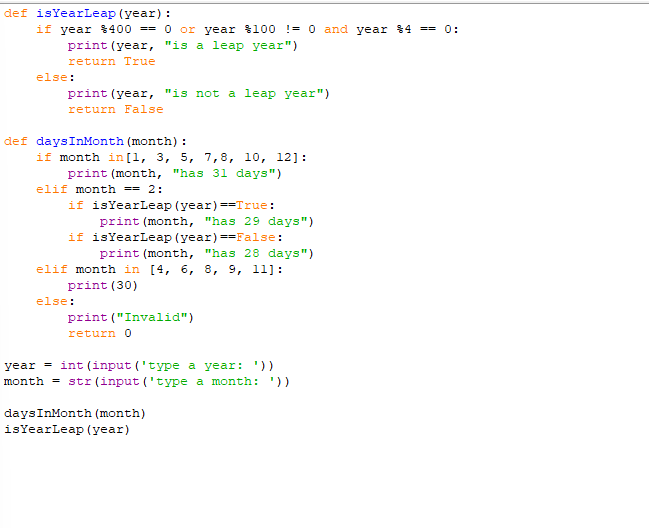Click the line 'def isYearLeap(year):'
Image resolution: width=649 pixels, height=528 pixels.
[x=87, y=14]
